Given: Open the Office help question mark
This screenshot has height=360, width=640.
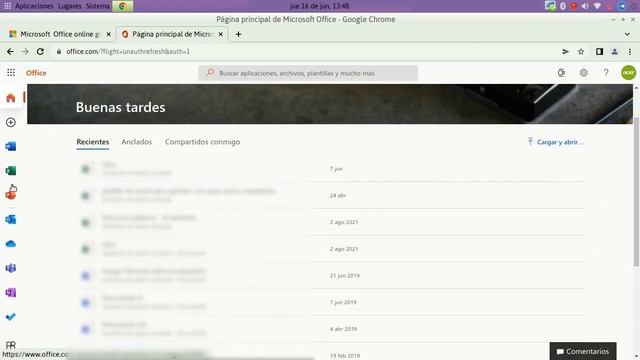Looking at the screenshot, I should 606,73.
